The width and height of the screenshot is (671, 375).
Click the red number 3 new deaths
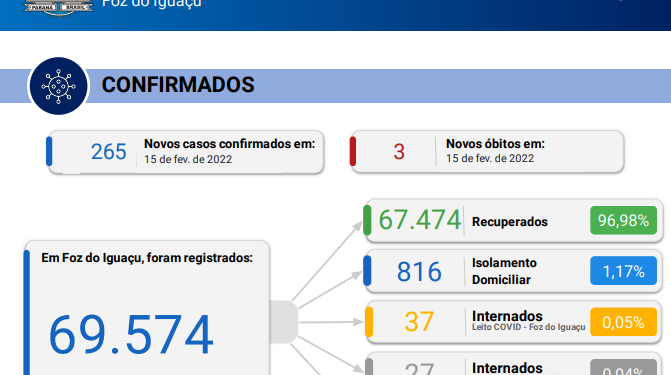[399, 152]
